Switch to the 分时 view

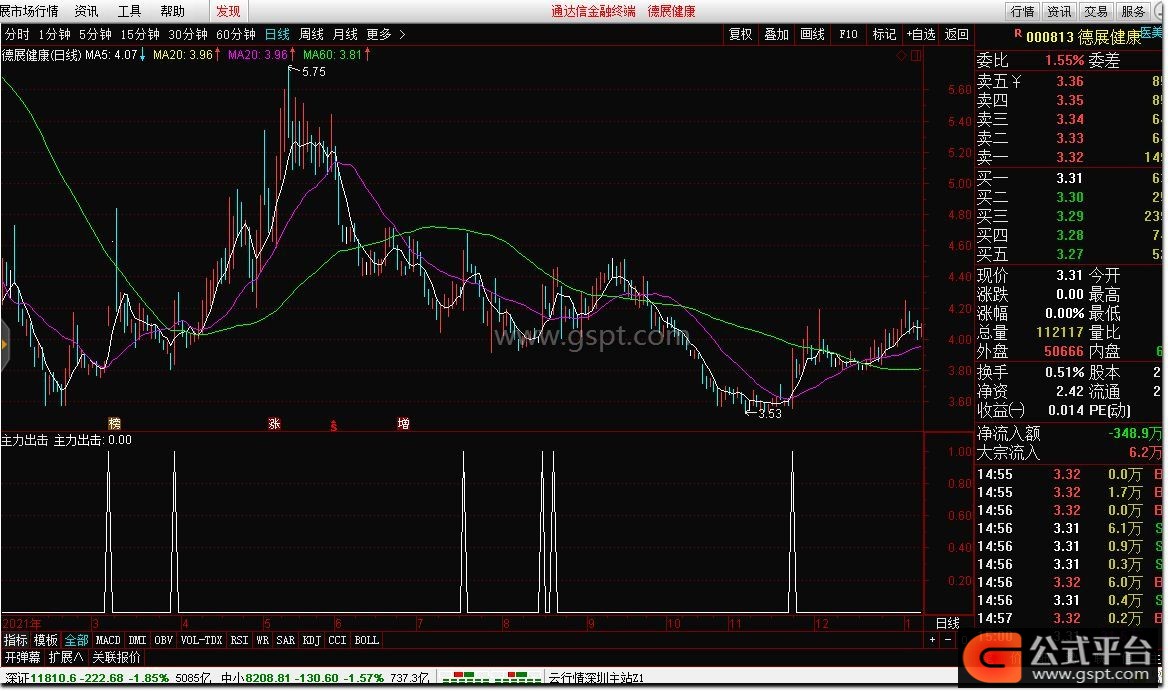pyautogui.click(x=17, y=34)
